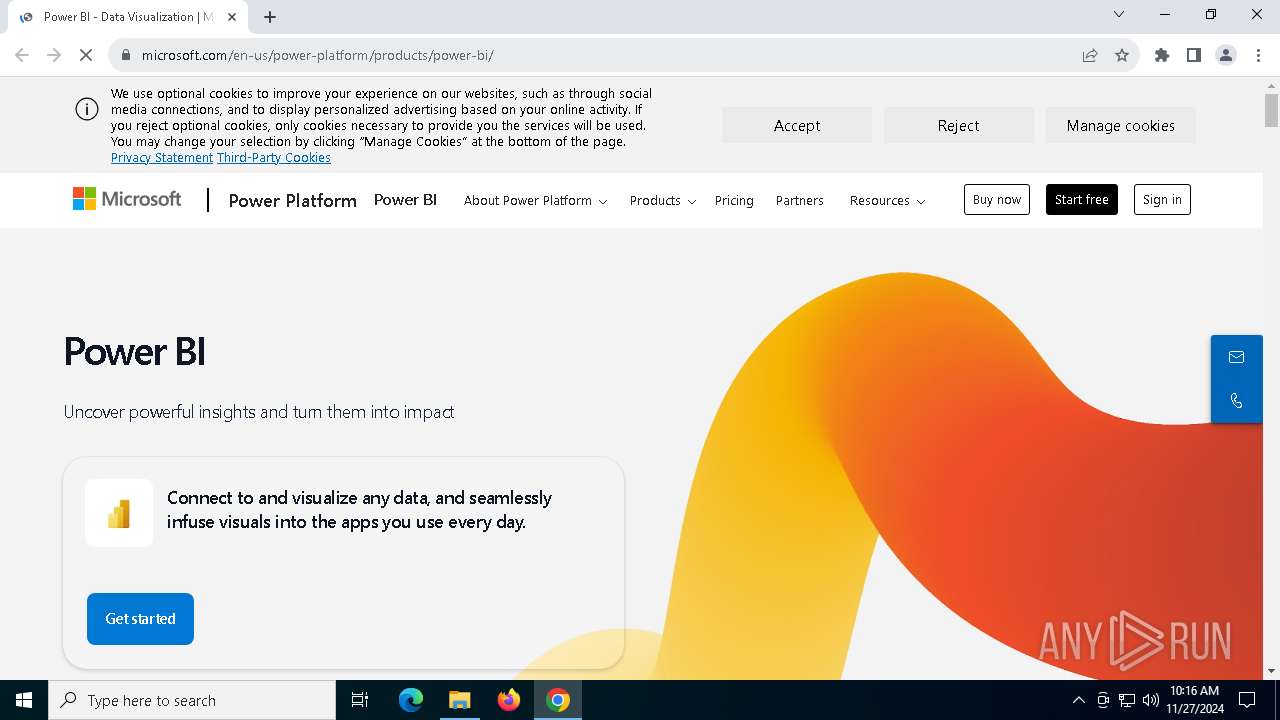Expand About Power Platform menu
The image size is (1280, 720).
[x=535, y=200]
